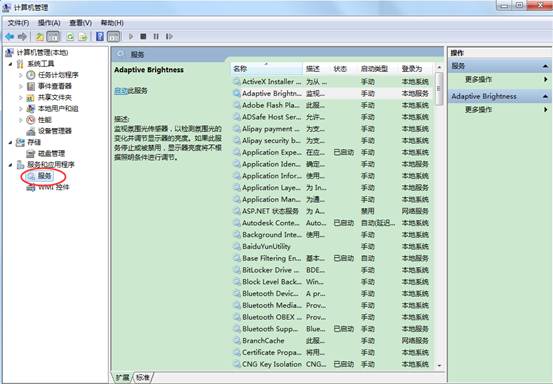
Task: Click the Back arrow toolbar icon
Action: 9,36
